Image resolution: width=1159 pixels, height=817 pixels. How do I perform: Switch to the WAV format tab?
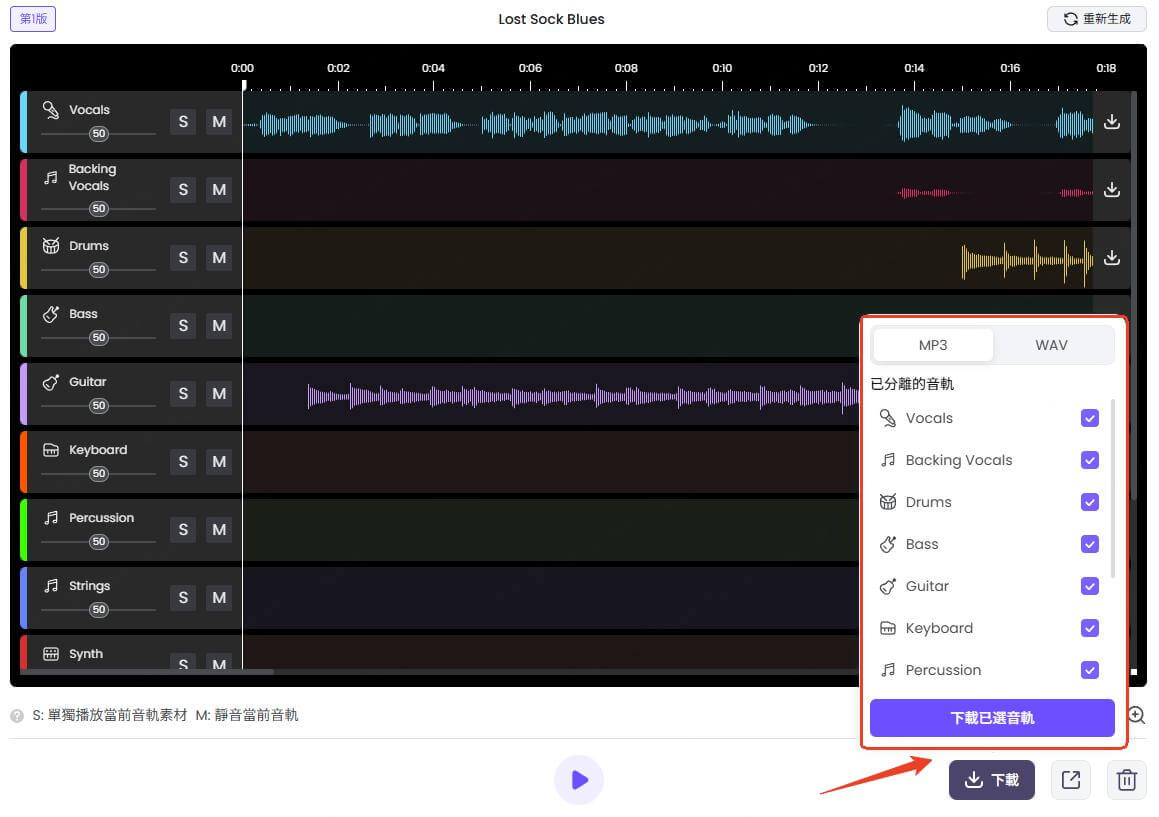pyautogui.click(x=1051, y=345)
